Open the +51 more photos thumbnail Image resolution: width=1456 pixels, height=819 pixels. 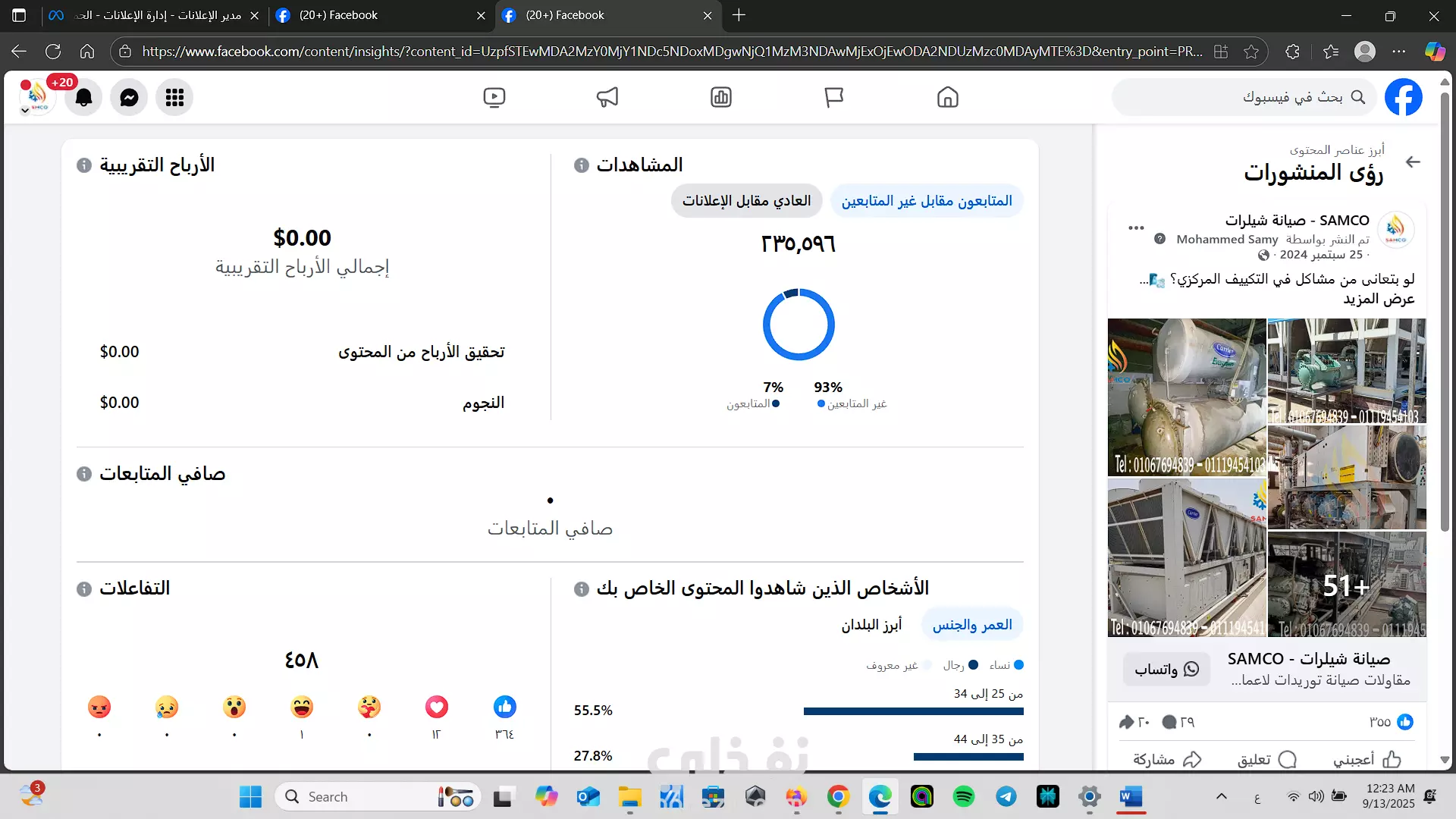pos(1347,585)
